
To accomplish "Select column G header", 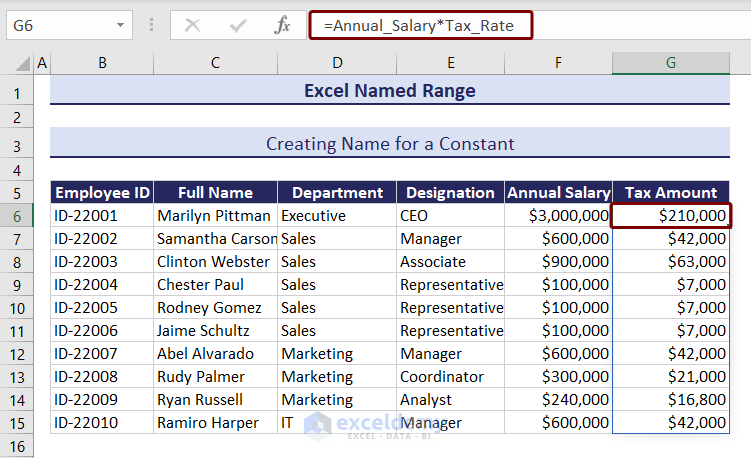I will click(x=670, y=63).
